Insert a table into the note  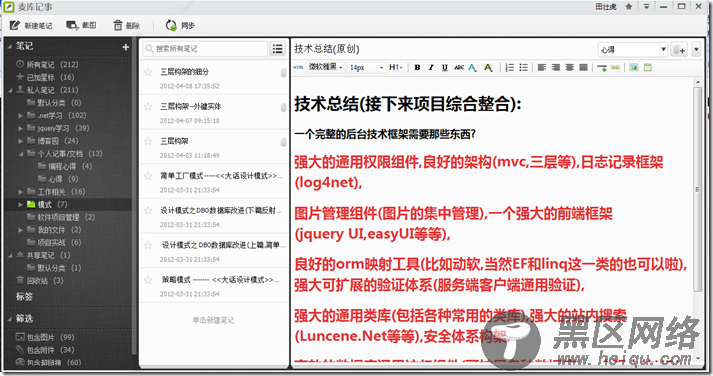[648, 67]
